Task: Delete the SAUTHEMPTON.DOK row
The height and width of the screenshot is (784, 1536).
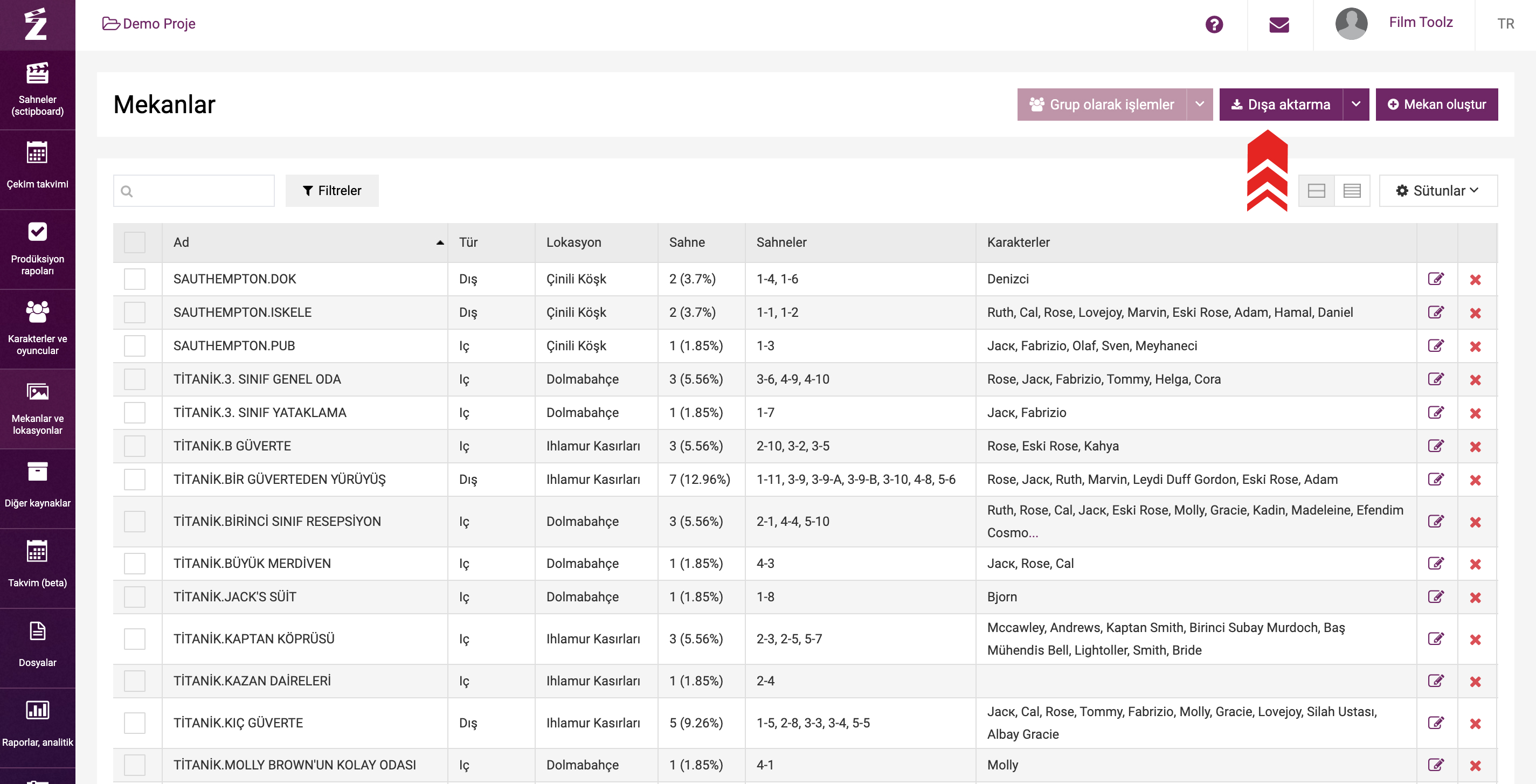Action: [1475, 280]
